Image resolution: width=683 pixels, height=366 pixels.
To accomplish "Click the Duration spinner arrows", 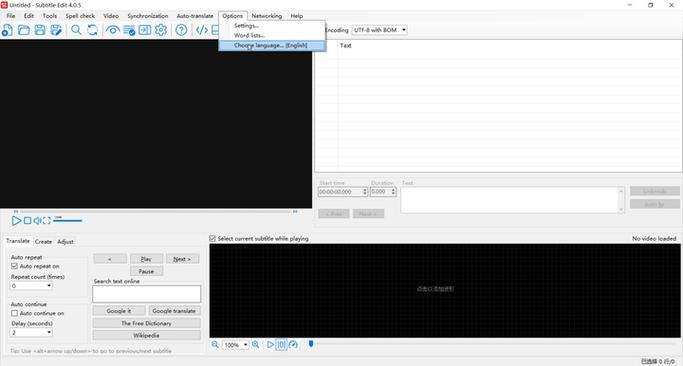I will [x=393, y=192].
